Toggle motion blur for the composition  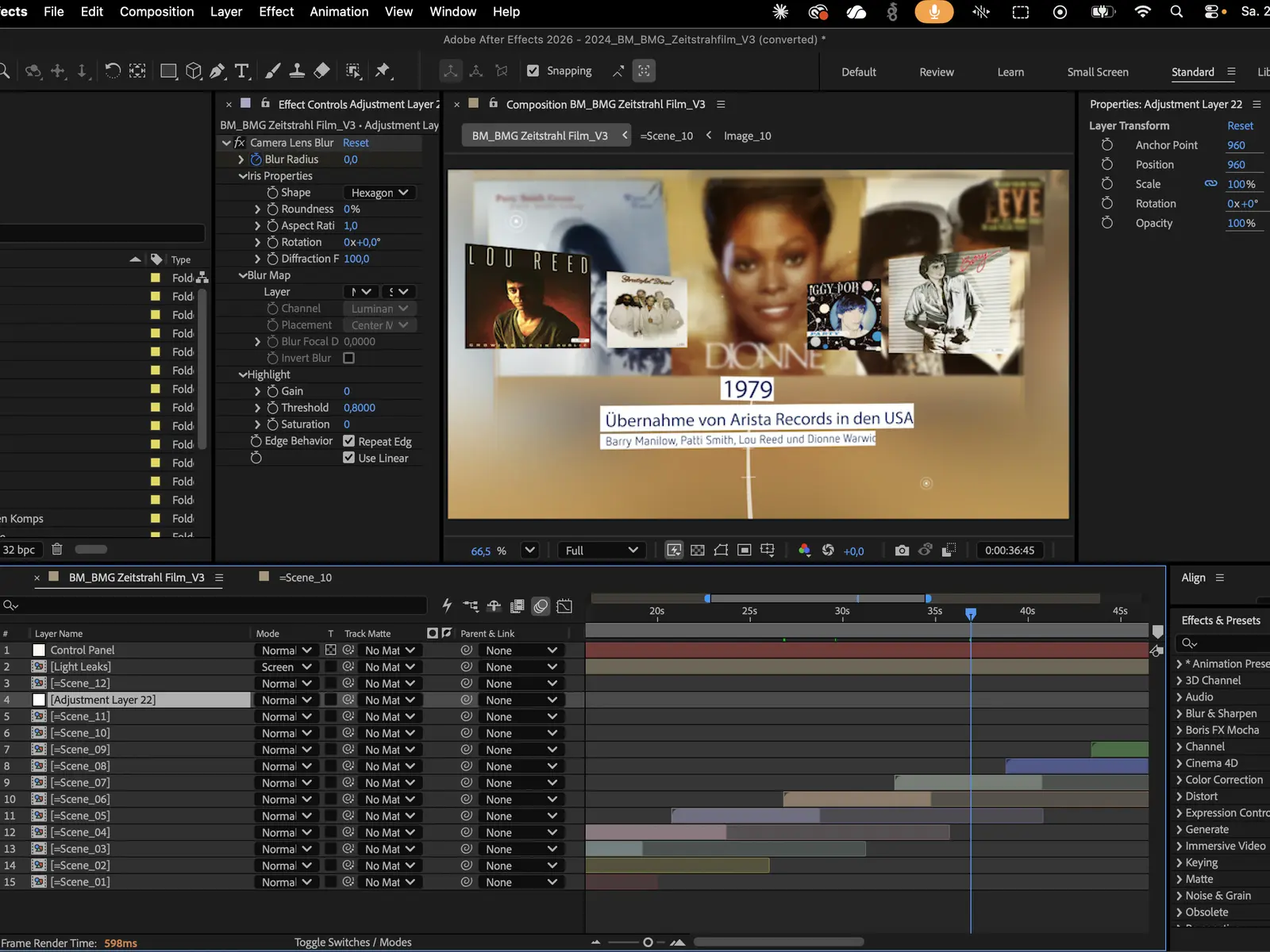pos(541,606)
